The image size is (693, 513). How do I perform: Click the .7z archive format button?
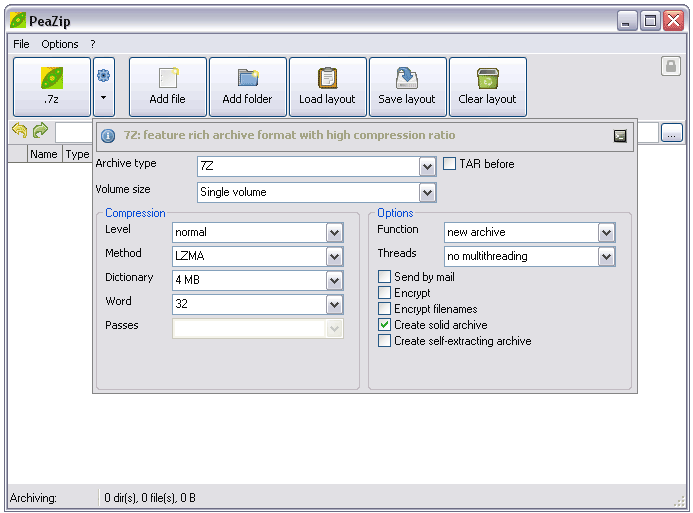[x=52, y=87]
